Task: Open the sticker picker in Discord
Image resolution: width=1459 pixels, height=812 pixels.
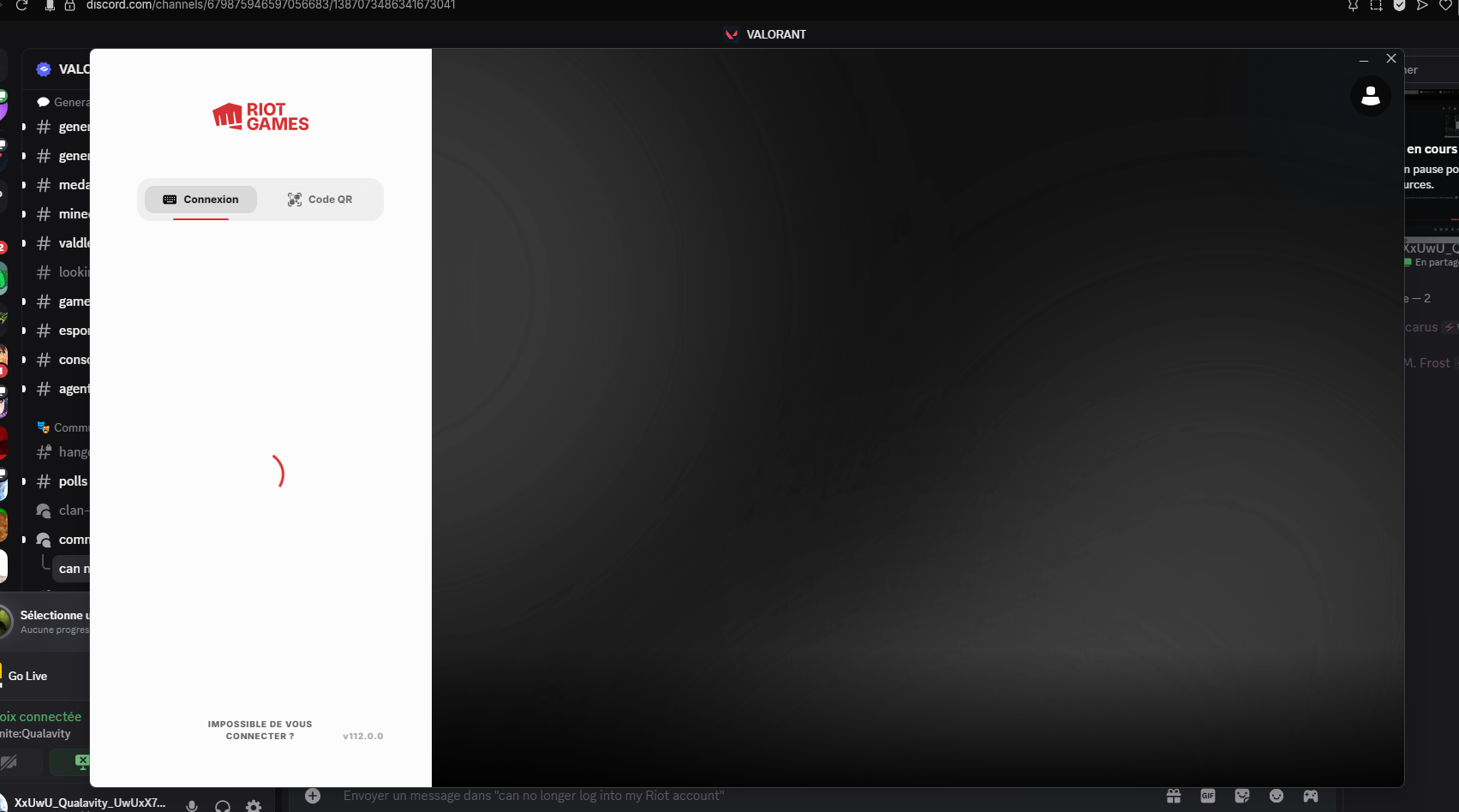Action: (x=1242, y=796)
